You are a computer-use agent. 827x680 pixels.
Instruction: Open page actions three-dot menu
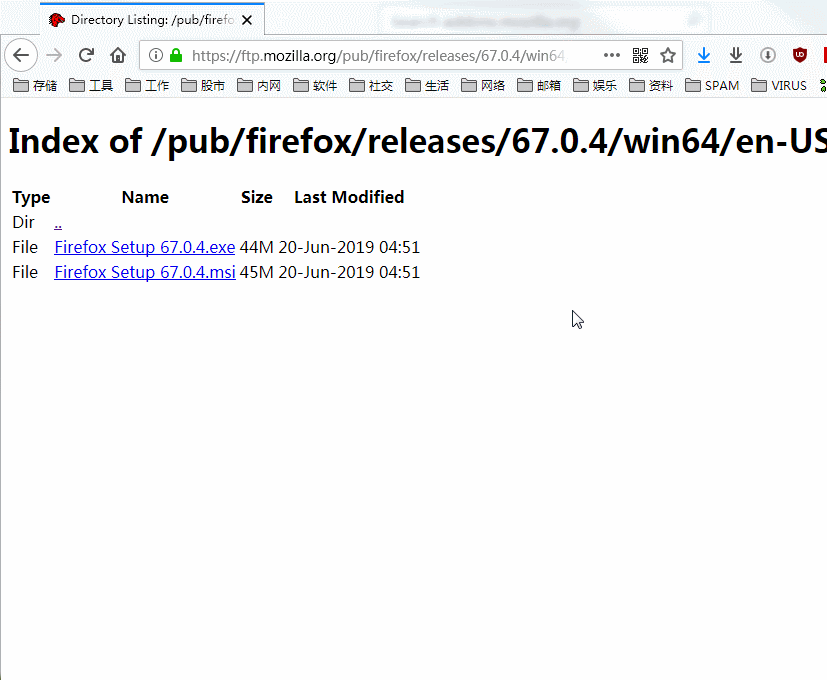(x=612, y=55)
